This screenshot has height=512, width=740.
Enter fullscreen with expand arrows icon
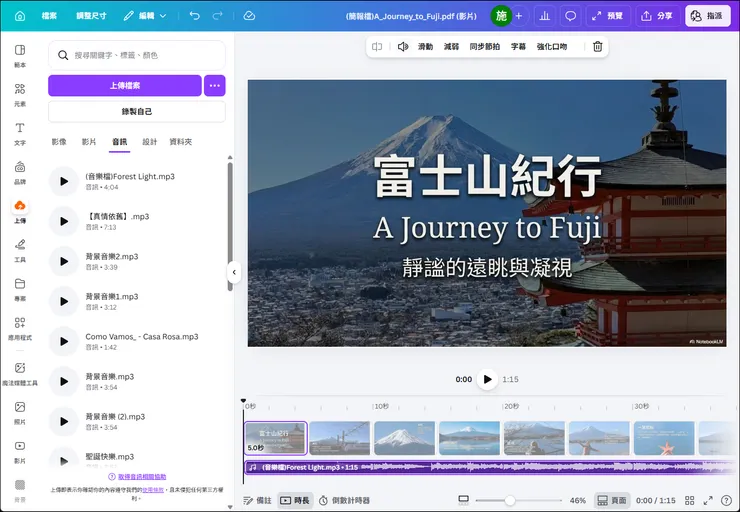(708, 501)
